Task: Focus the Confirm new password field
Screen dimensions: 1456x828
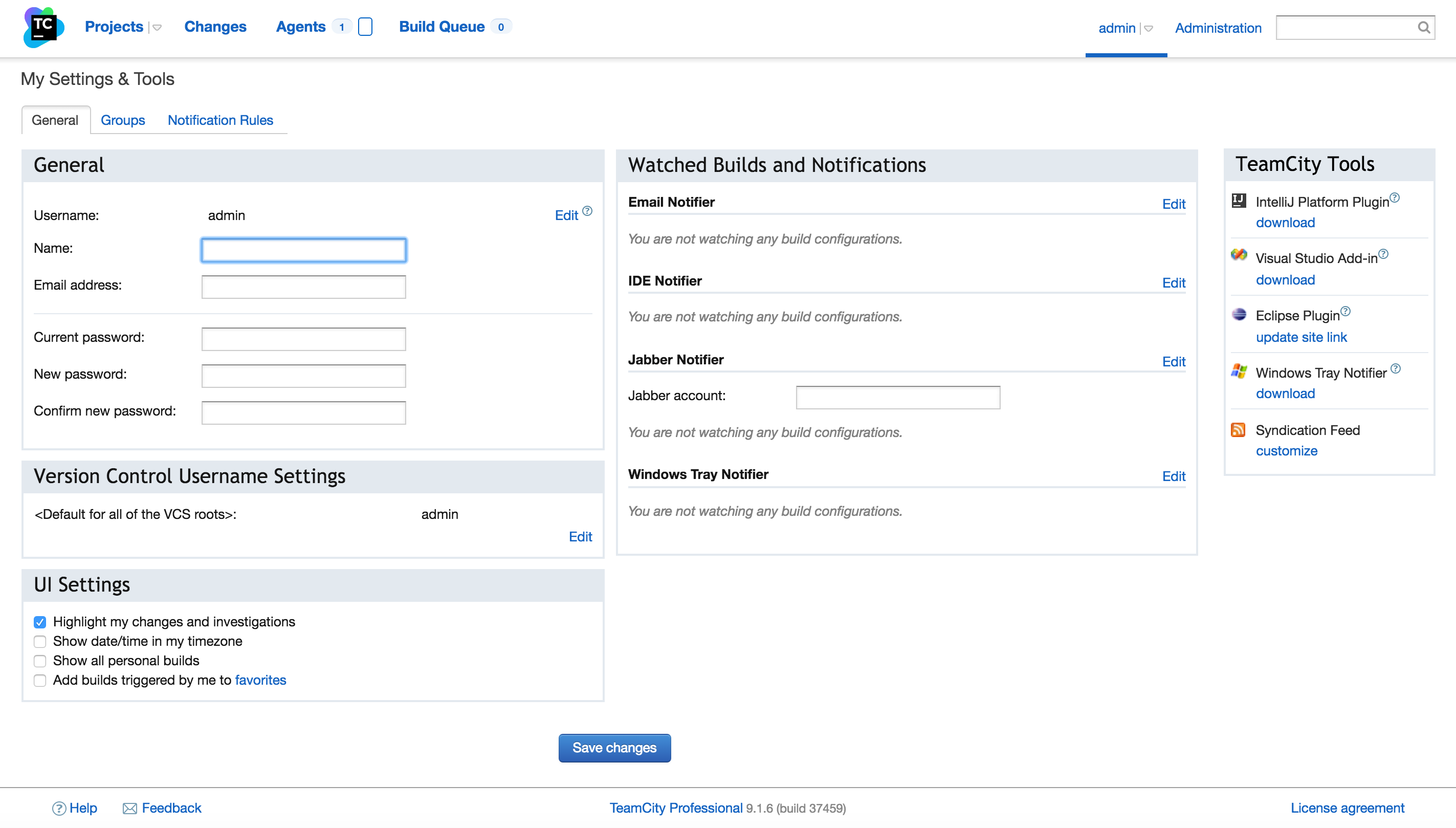Action: pyautogui.click(x=303, y=413)
